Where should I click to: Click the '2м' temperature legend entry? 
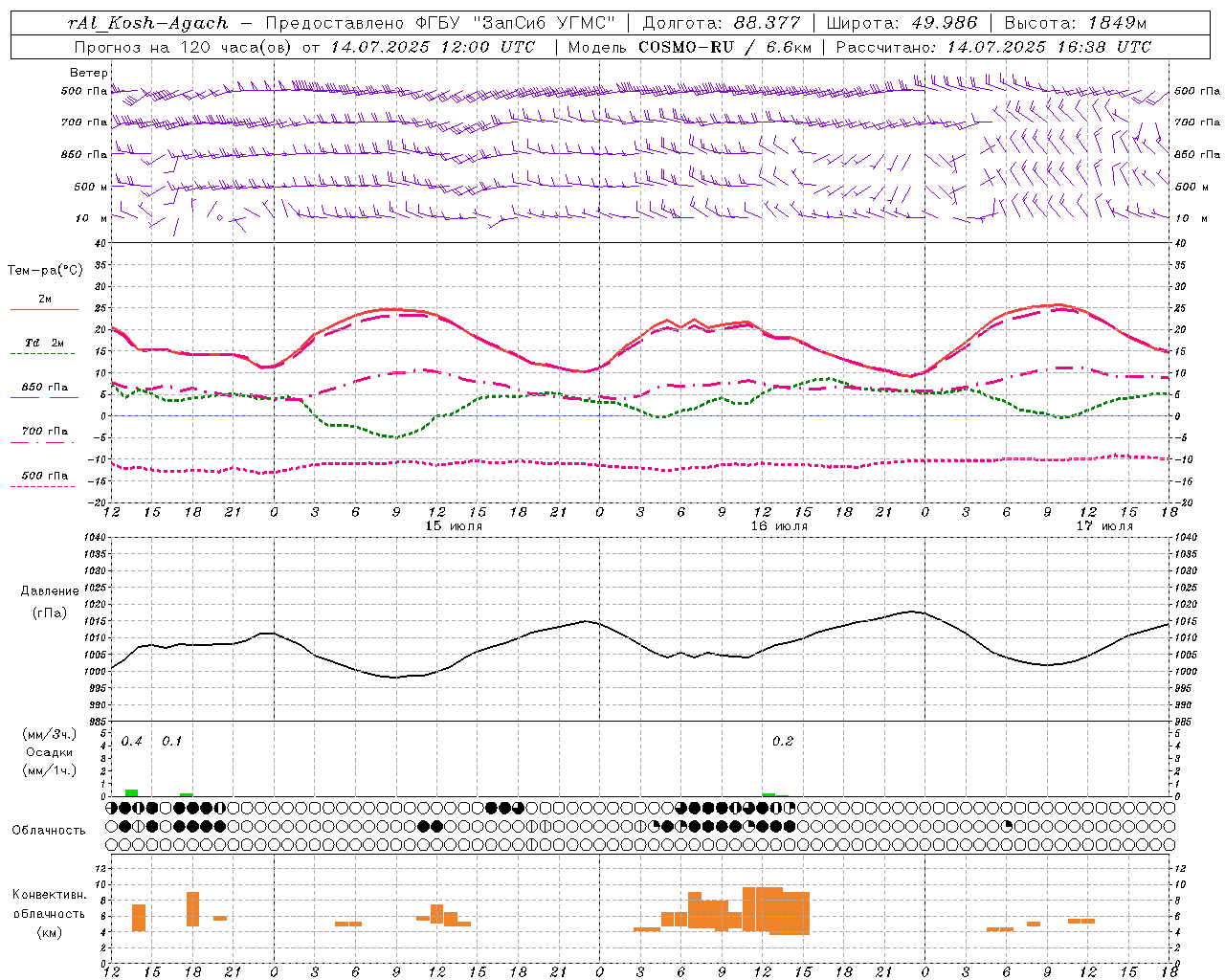click(45, 299)
